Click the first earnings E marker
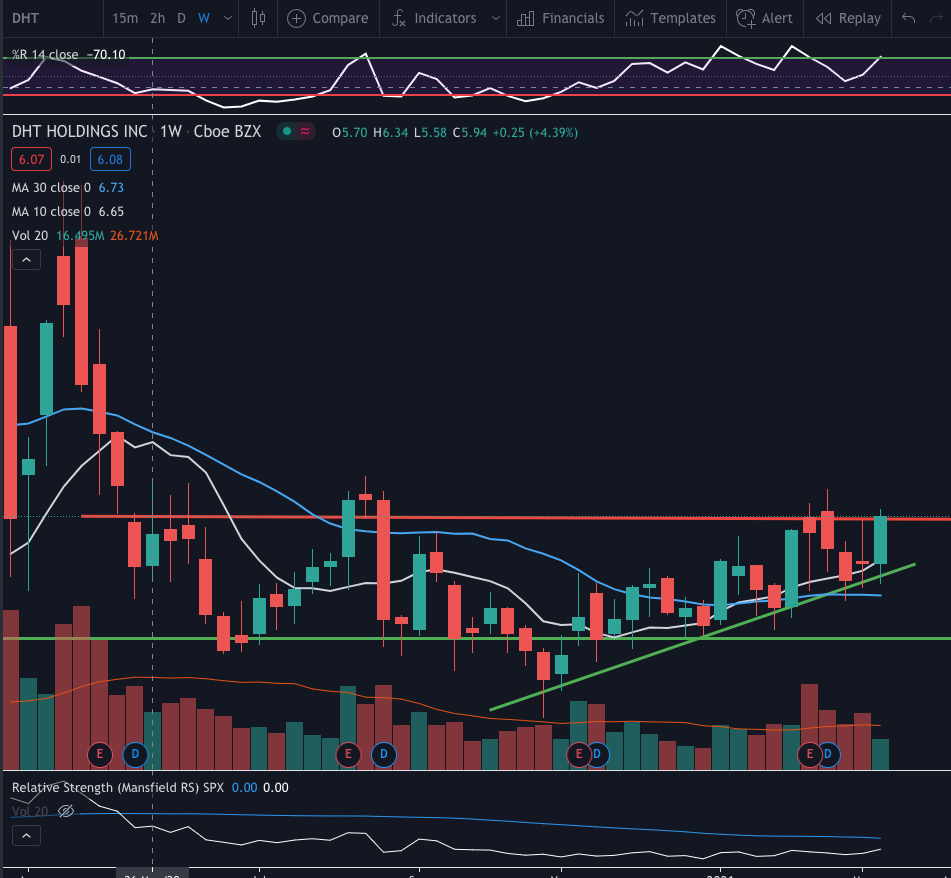 (x=100, y=755)
